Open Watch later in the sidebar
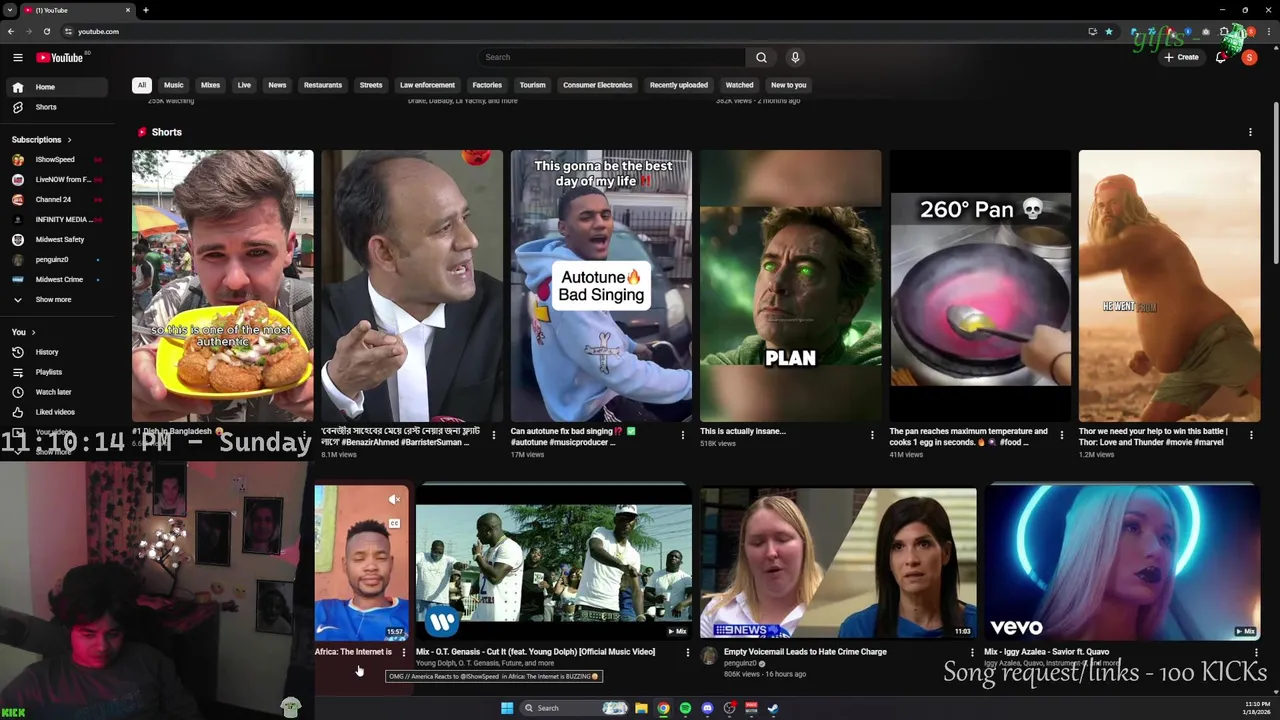 click(56, 392)
